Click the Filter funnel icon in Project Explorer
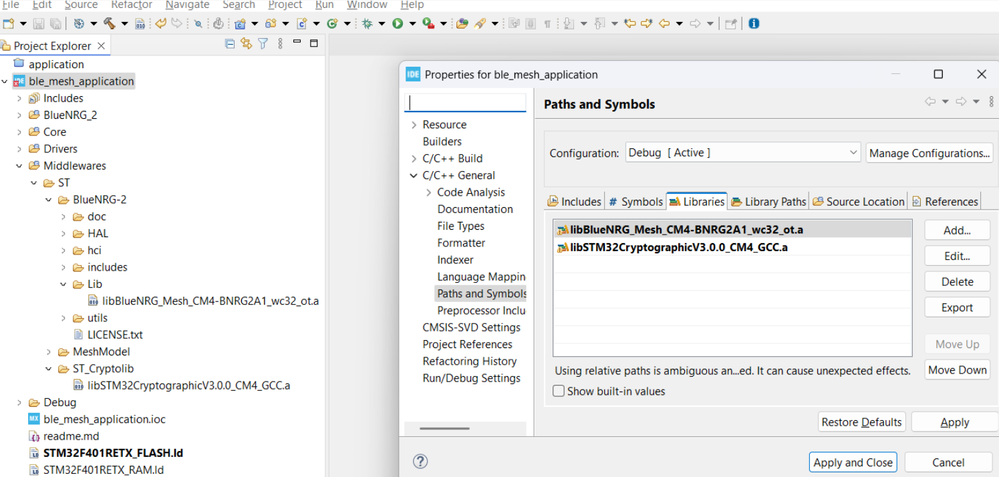Image resolution: width=999 pixels, height=477 pixels. click(262, 44)
